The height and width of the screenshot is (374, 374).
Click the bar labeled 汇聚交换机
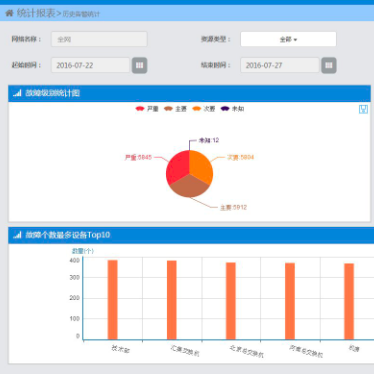172,300
